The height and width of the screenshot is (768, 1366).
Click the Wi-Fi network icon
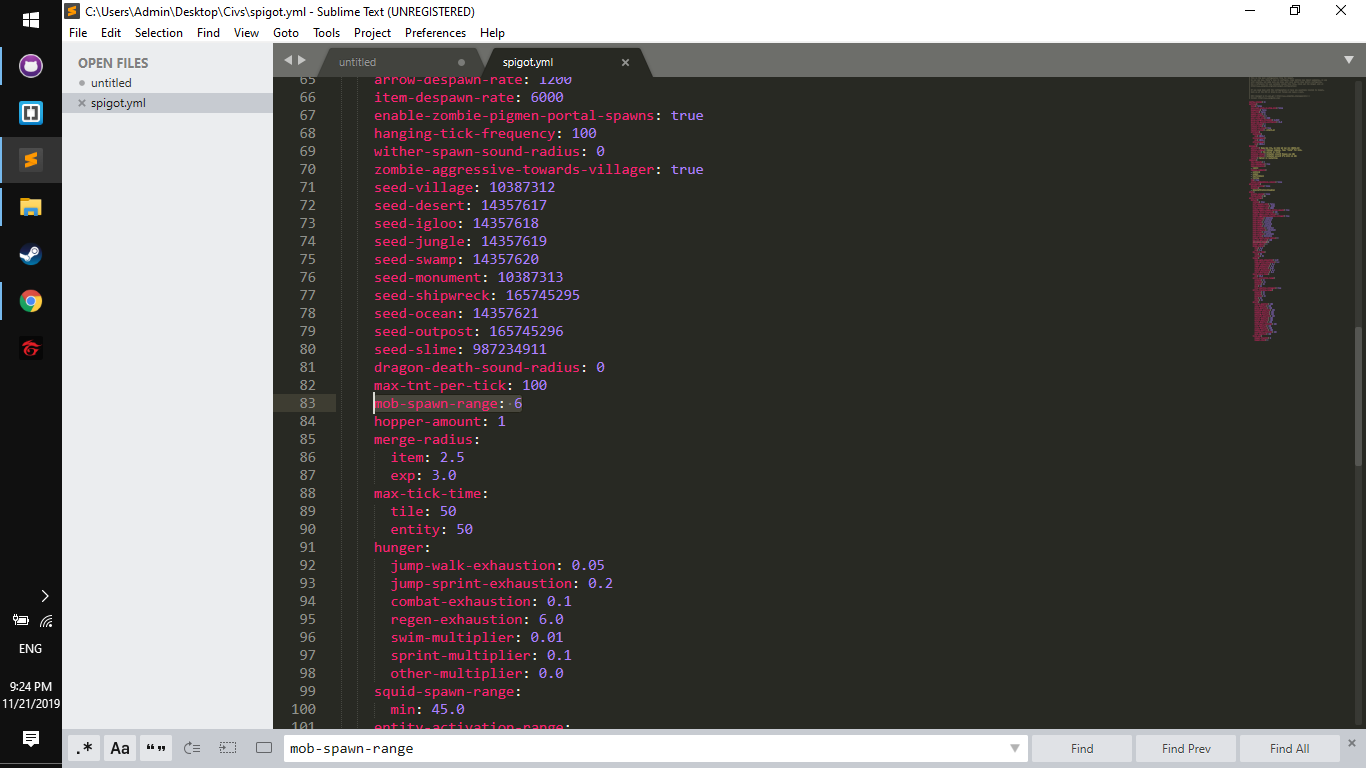(45, 620)
